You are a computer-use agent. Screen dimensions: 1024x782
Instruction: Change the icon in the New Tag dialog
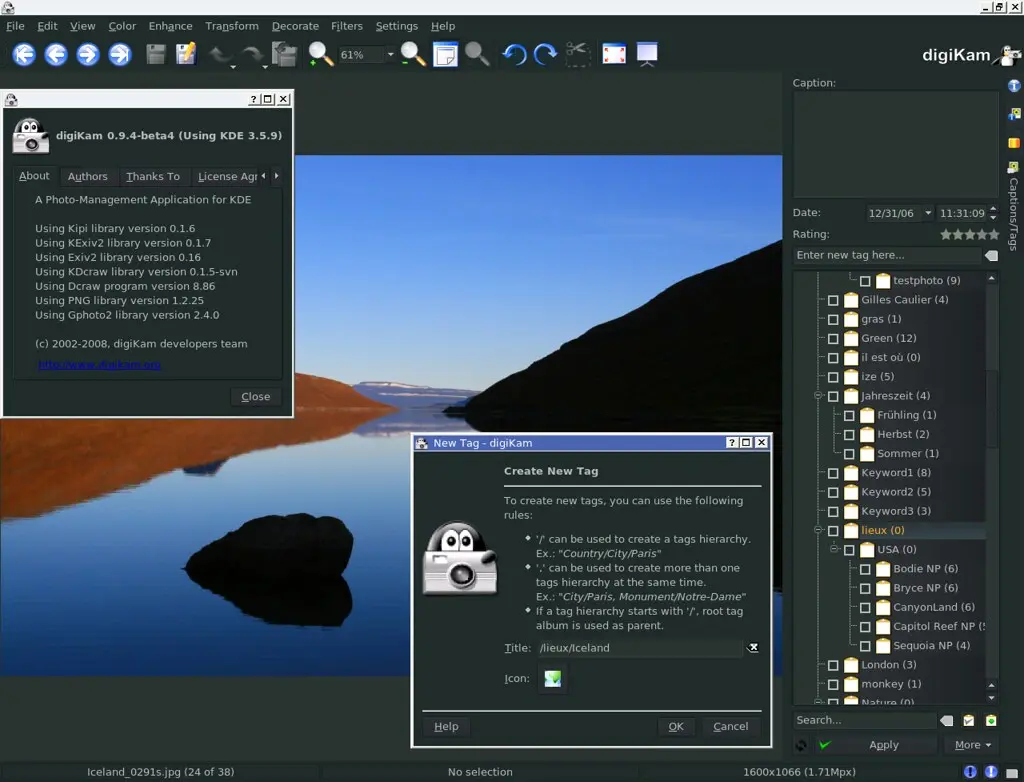[x=552, y=678]
